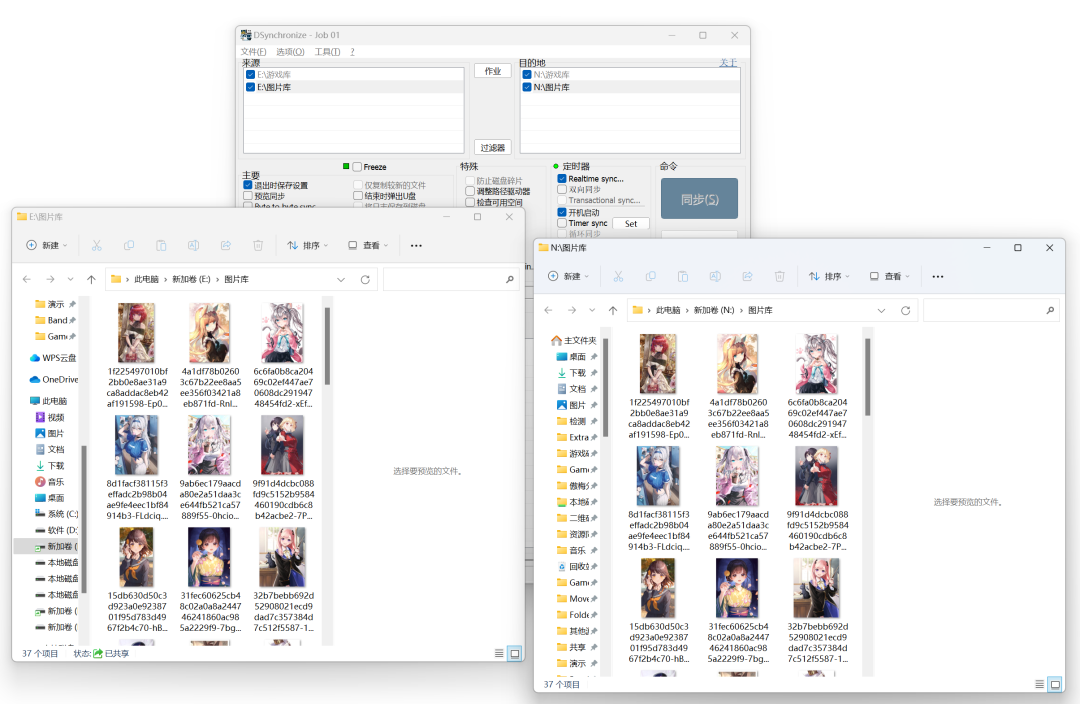This screenshot has height=704, width=1080.
Task: Open 选项(O) menu in DSynchronize
Action: (x=290, y=52)
